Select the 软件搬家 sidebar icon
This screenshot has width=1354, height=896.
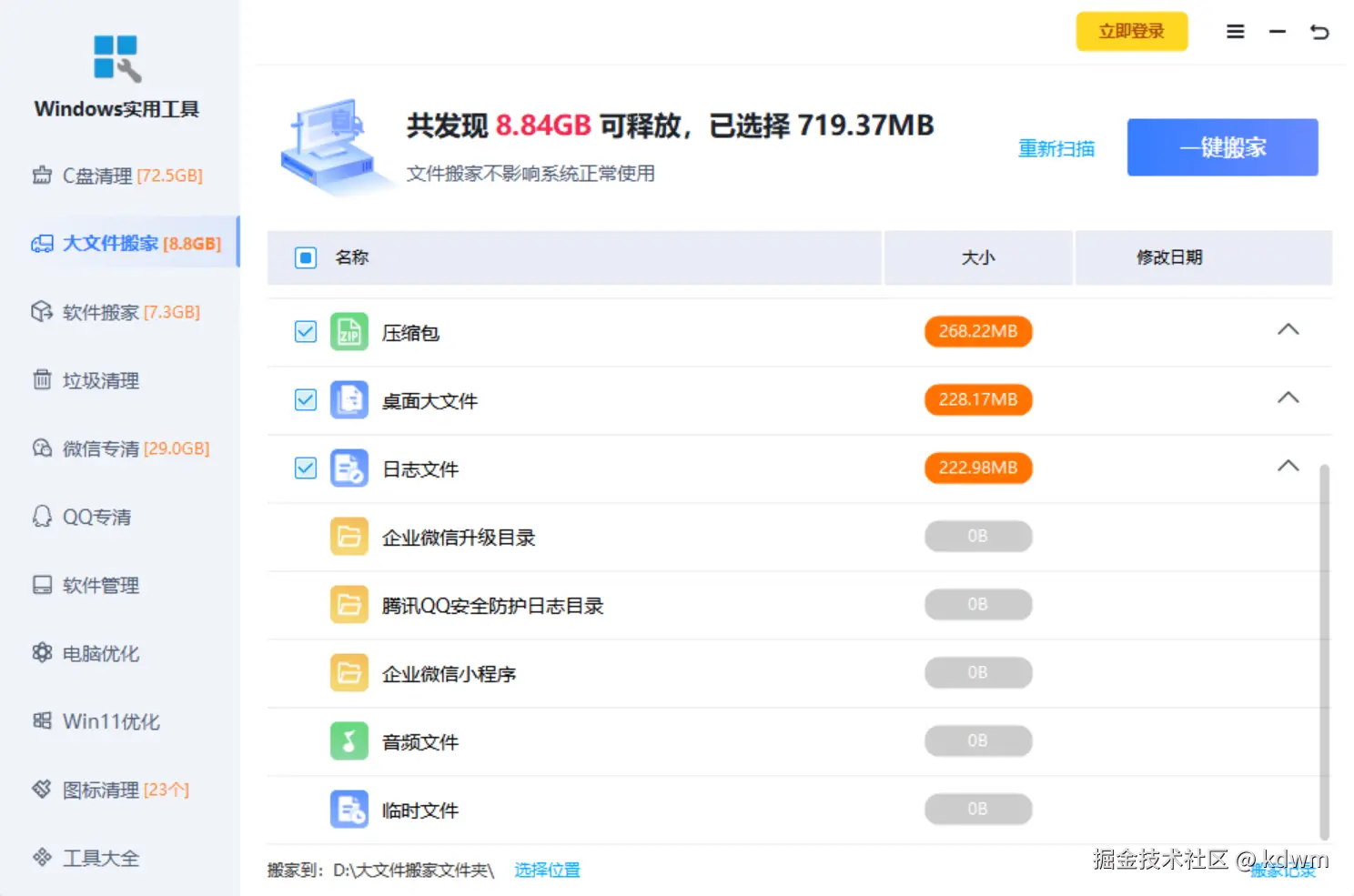tap(41, 311)
